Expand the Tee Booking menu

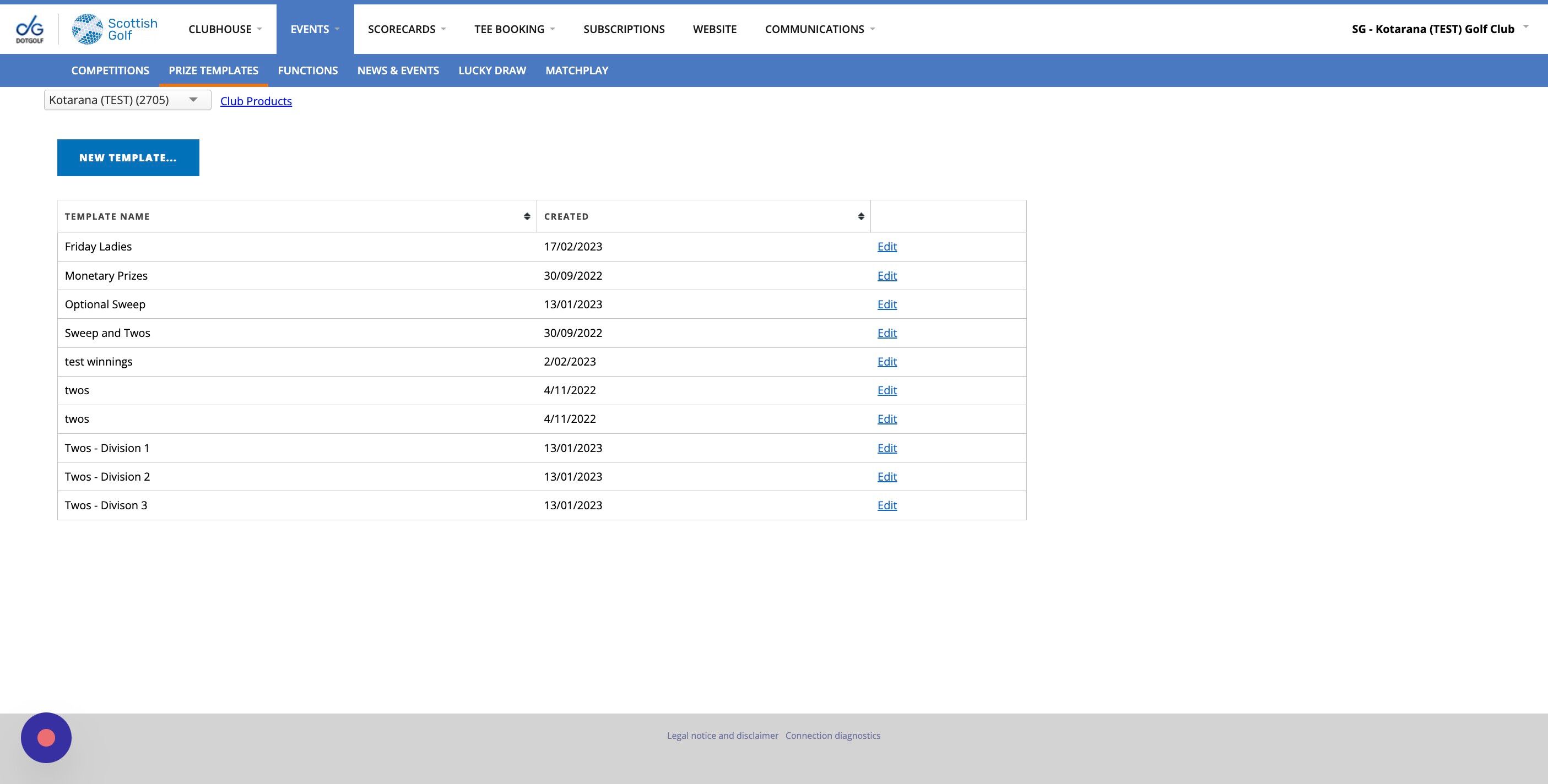(x=514, y=29)
